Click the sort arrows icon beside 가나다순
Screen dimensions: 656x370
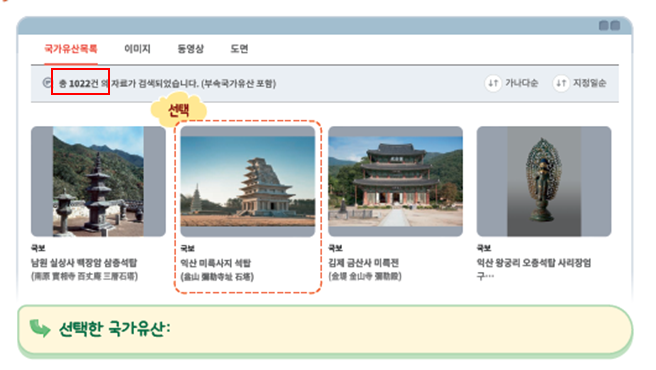(493, 83)
